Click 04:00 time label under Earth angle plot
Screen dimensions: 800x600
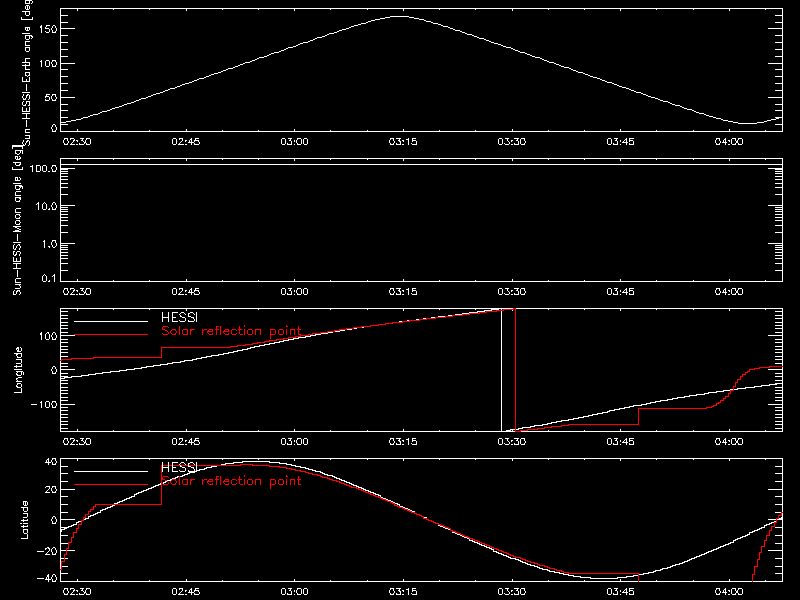click(729, 142)
